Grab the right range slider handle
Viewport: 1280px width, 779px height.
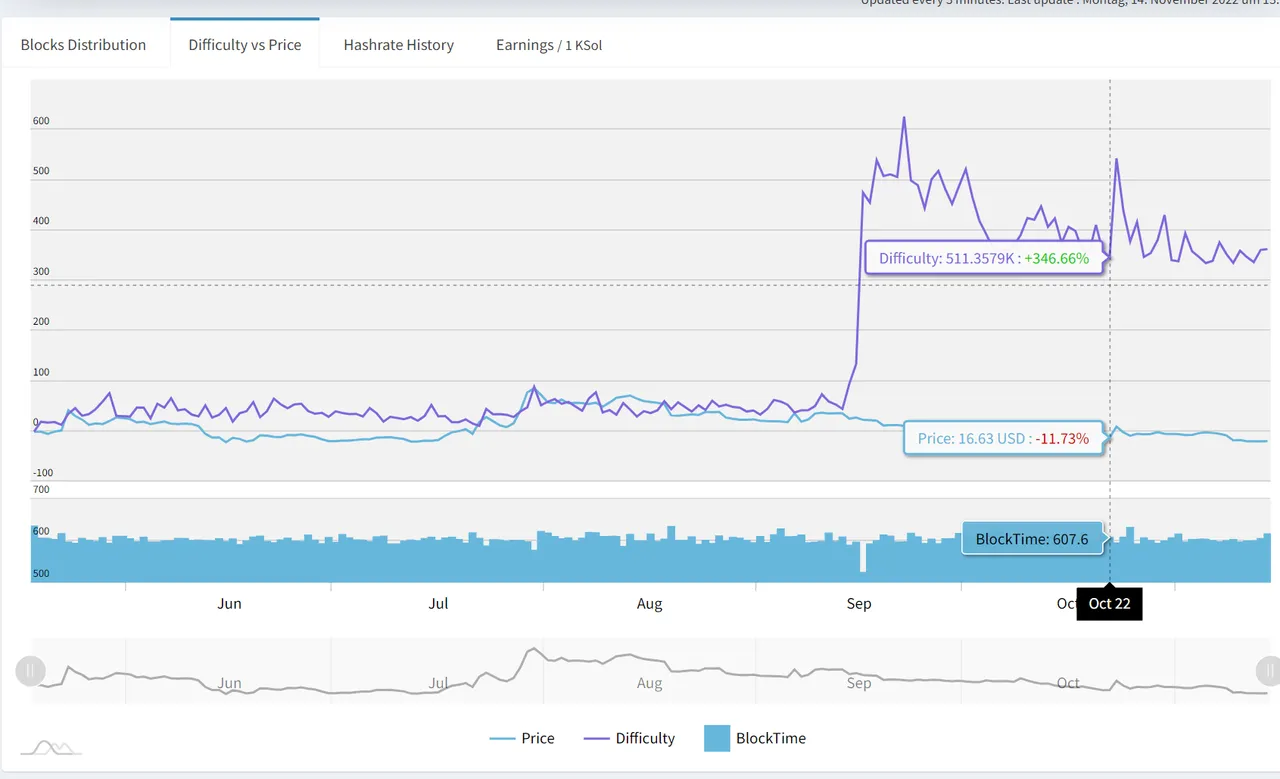point(1267,670)
